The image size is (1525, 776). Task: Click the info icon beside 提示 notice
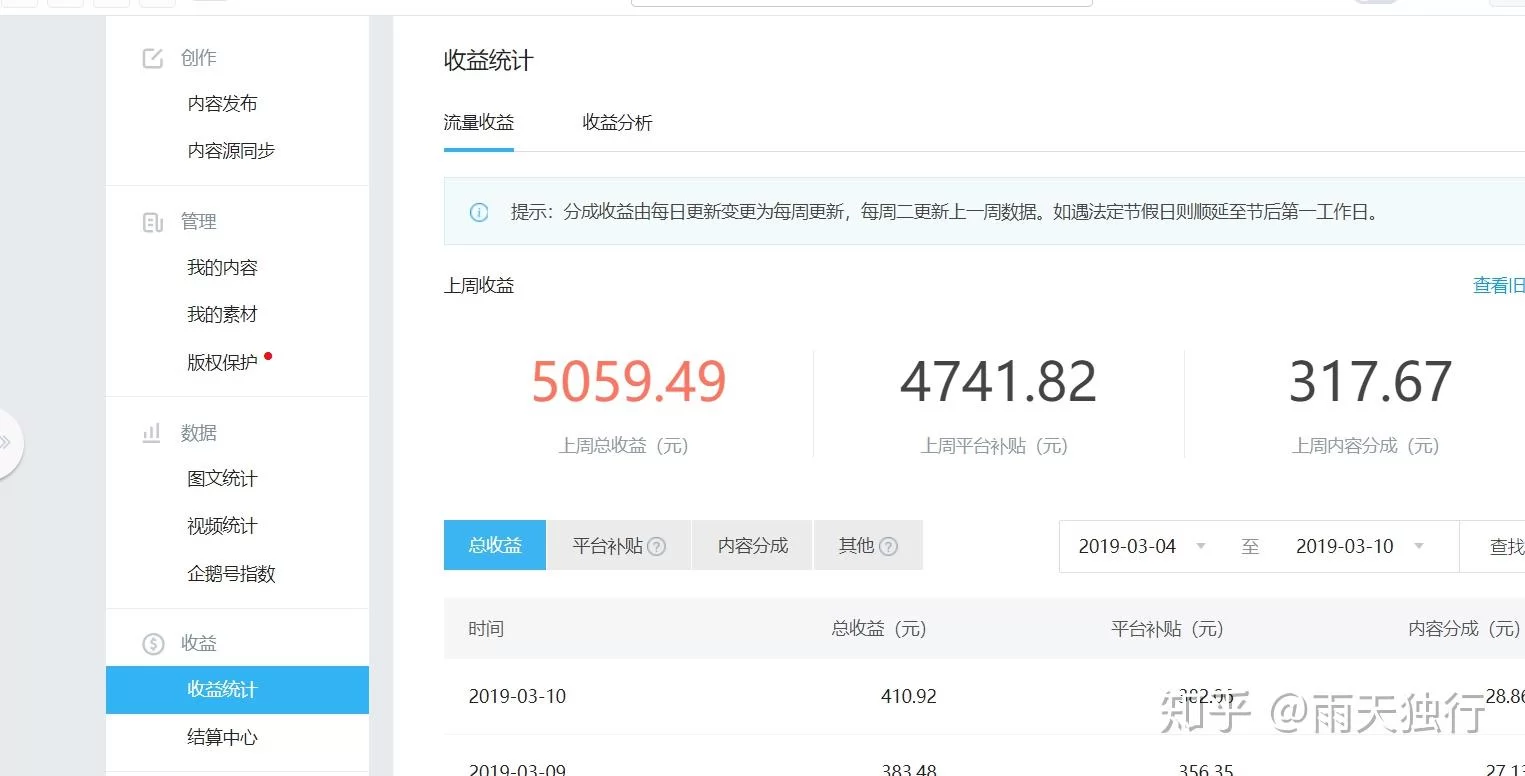pyautogui.click(x=479, y=212)
